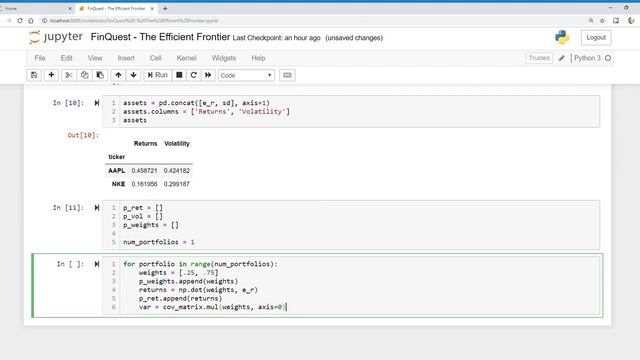
Task: Click the edit pencil icon beside Trusted
Action: tap(562, 58)
